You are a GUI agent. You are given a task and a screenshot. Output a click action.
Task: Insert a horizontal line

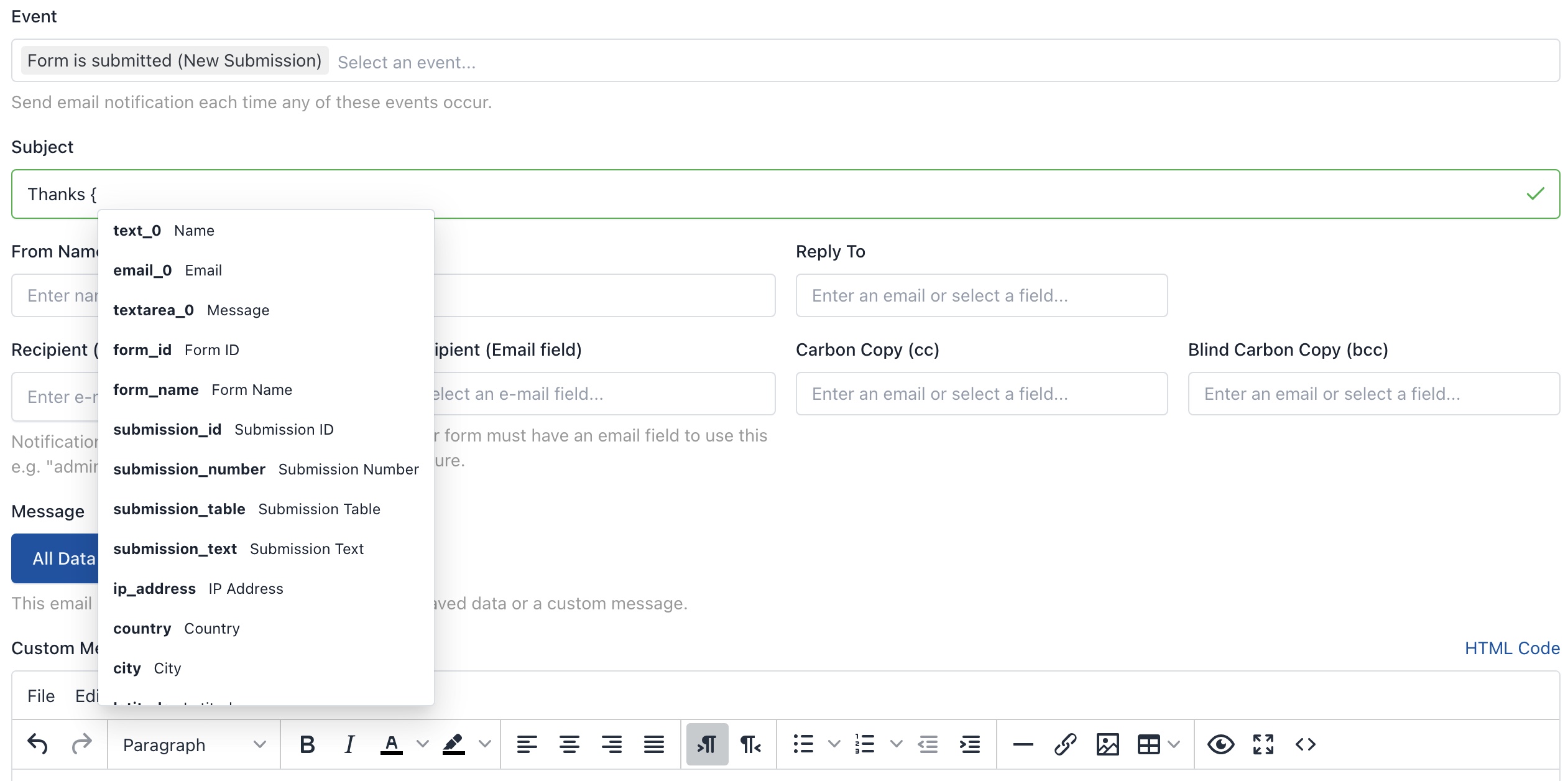1023,744
